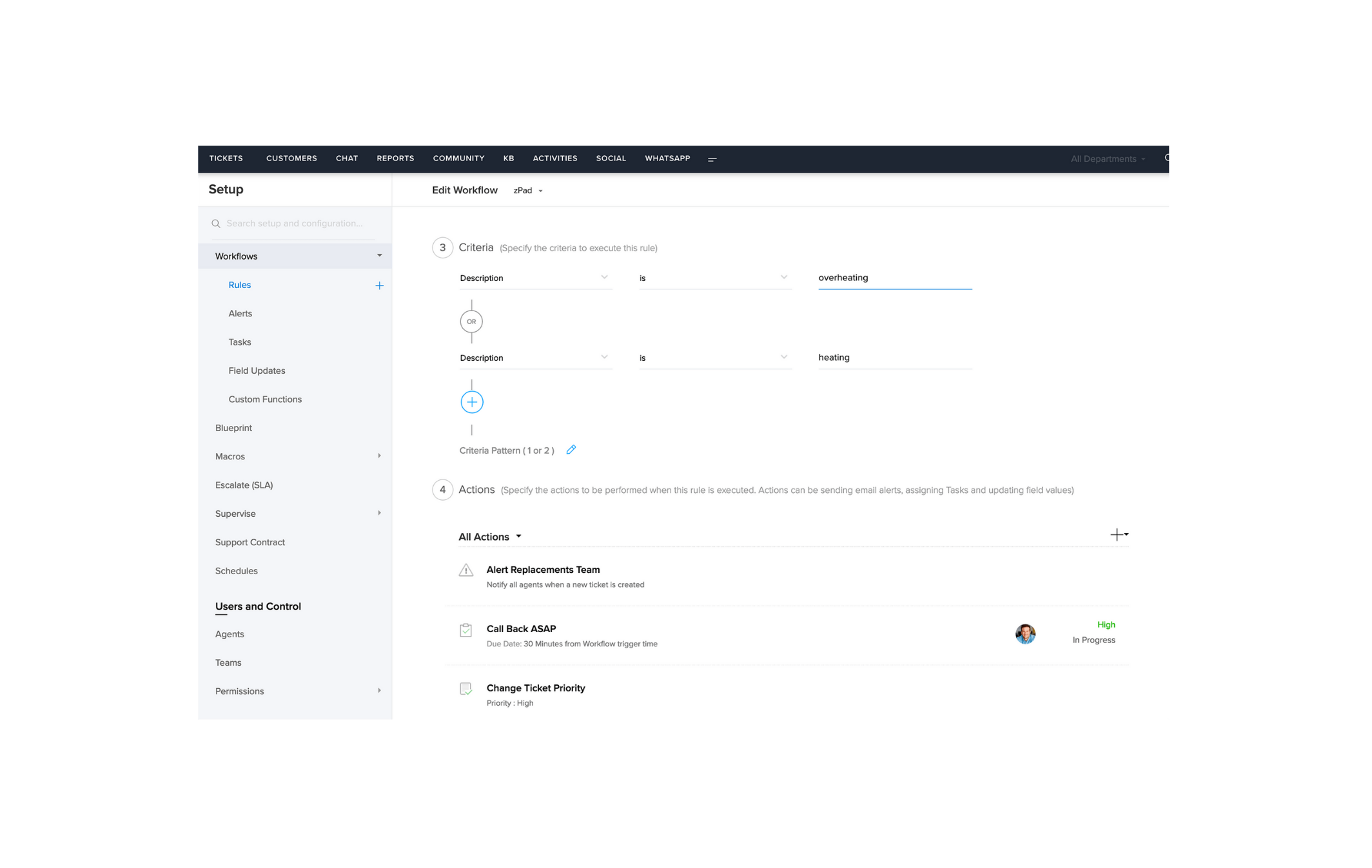Expand the All Actions filter dropdown
This screenshot has height=868, width=1372.
[x=490, y=537]
